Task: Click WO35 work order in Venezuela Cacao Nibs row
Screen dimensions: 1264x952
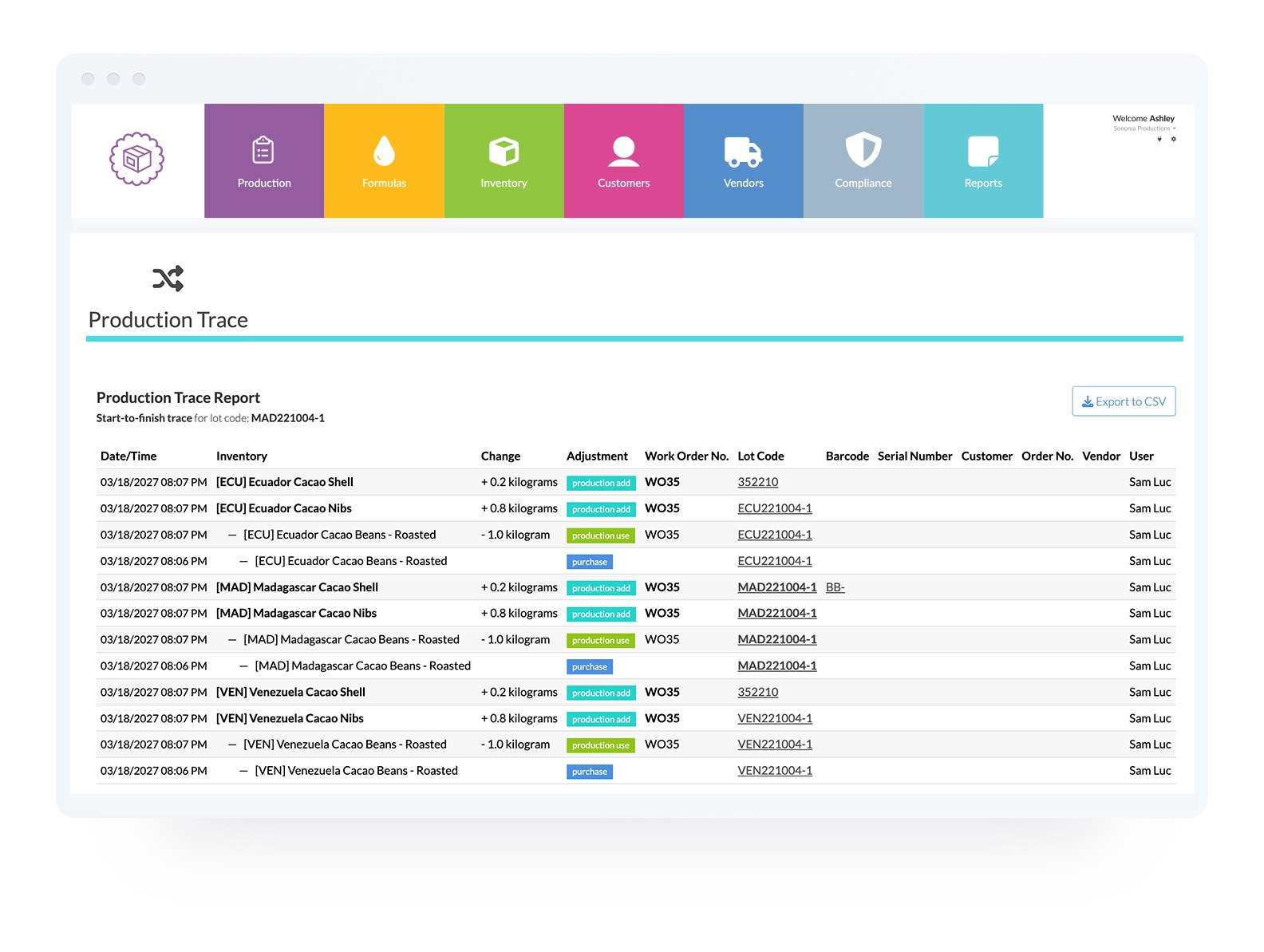Action: (x=662, y=718)
